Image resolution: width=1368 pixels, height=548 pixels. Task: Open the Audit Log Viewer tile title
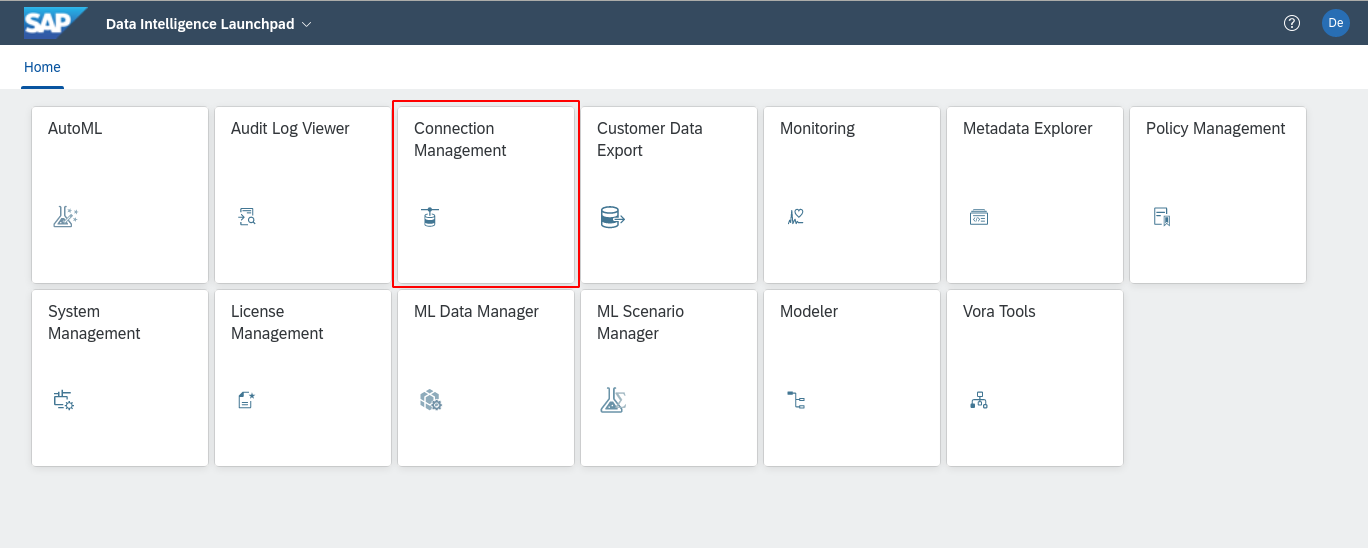(x=290, y=128)
